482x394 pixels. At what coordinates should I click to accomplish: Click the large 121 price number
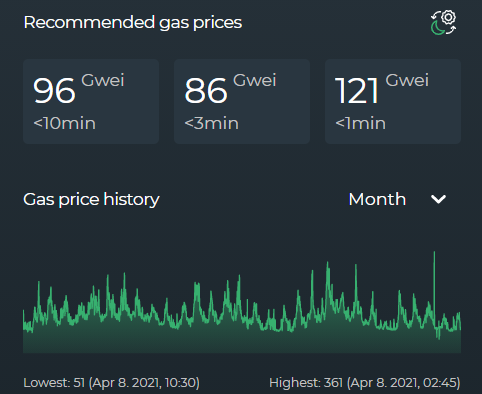click(x=357, y=91)
